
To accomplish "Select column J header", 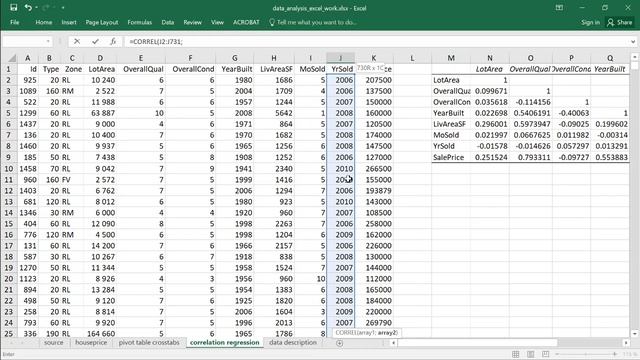I will click(340, 58).
